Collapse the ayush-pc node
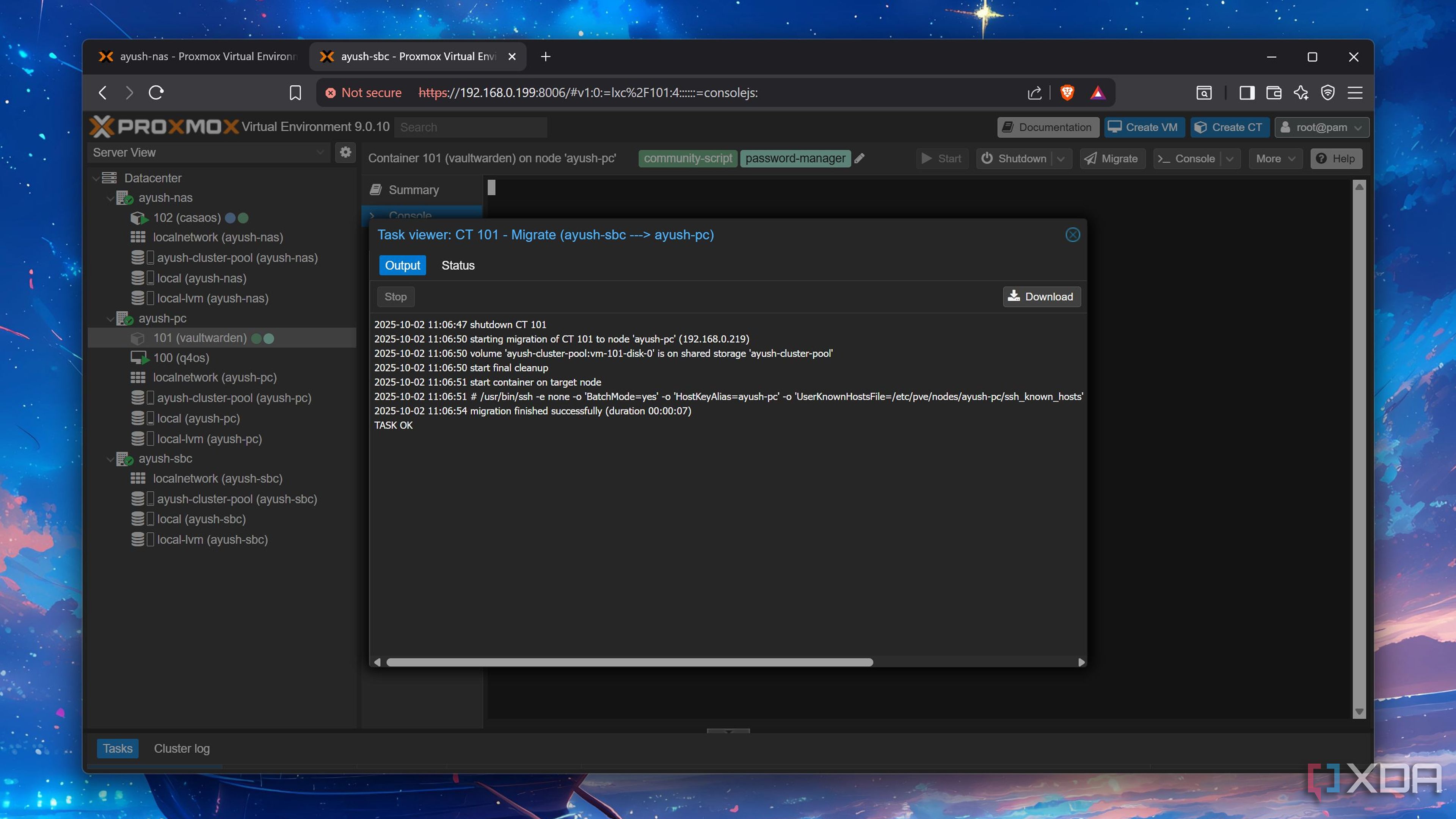The width and height of the screenshot is (1456, 819). click(110, 319)
